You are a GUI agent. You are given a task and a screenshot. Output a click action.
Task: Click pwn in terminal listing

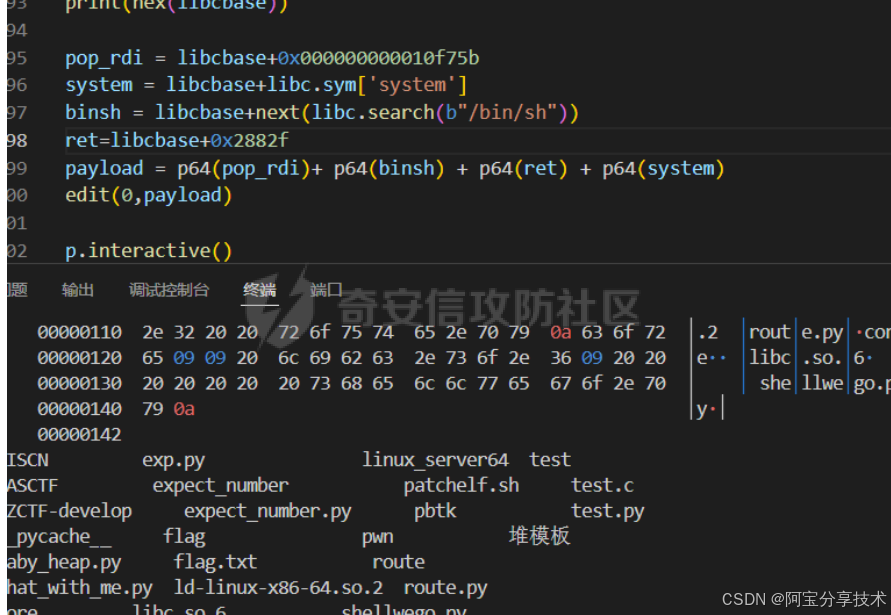coord(378,537)
